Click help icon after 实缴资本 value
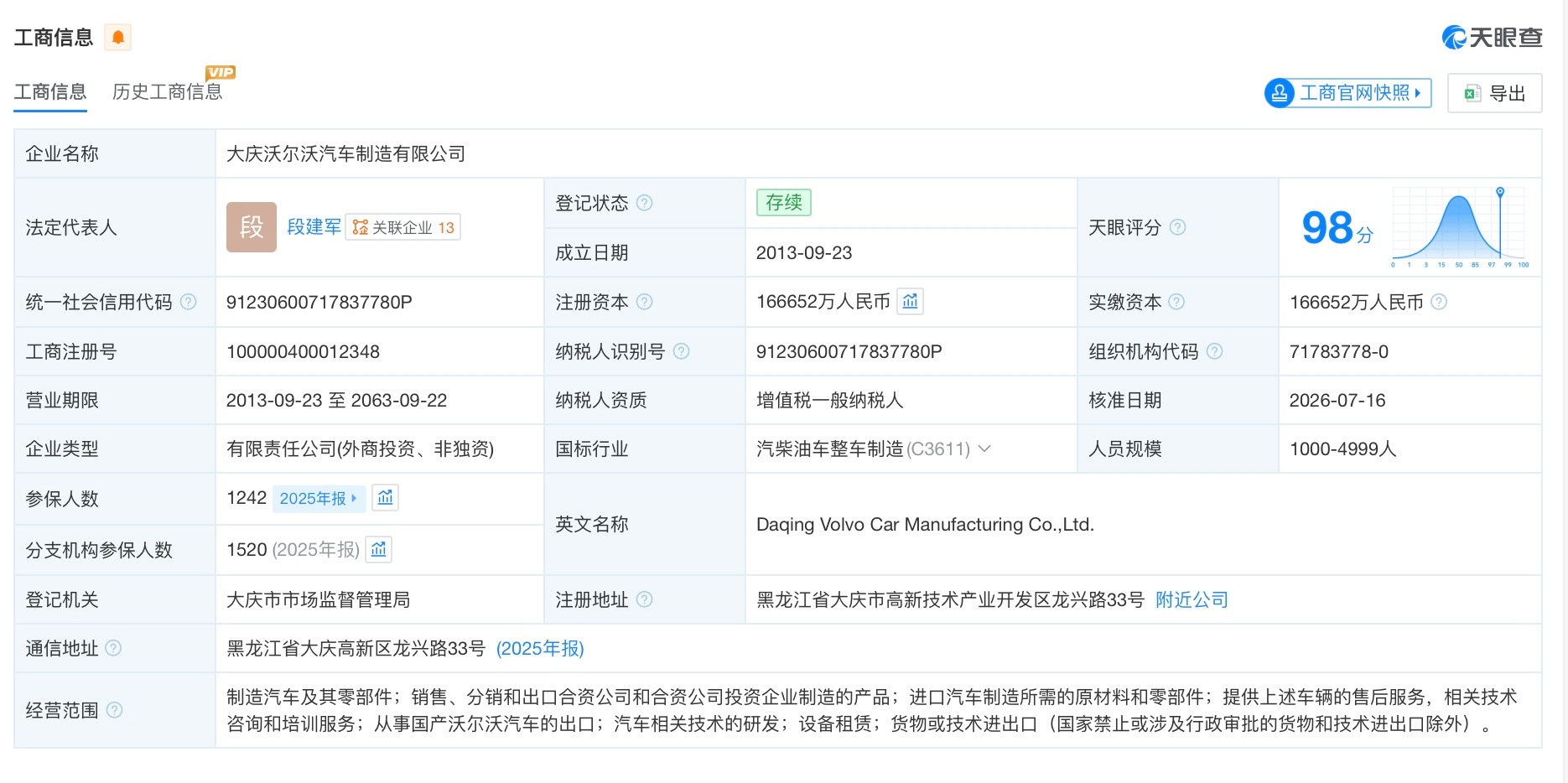Viewport: 1568px width, 783px height. [1439, 302]
